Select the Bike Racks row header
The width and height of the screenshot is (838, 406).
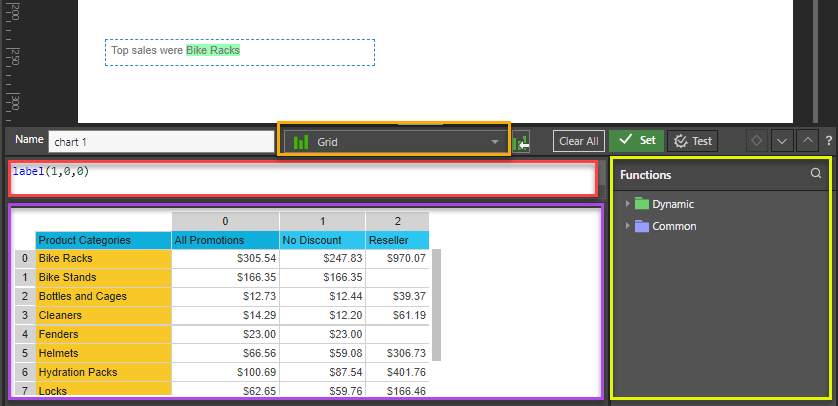[102, 258]
